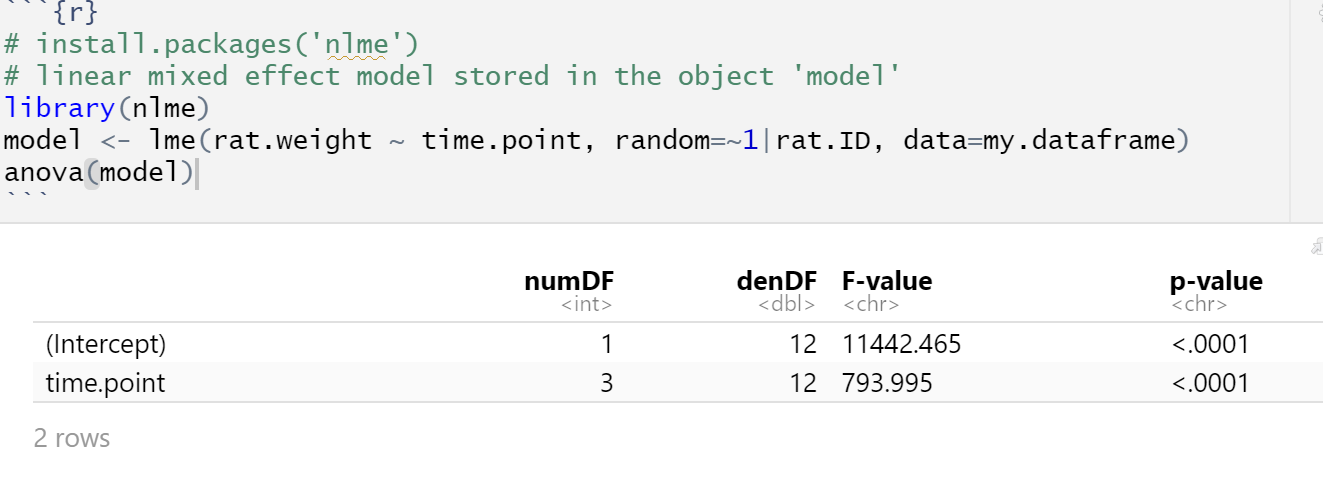The width and height of the screenshot is (1323, 477).
Task: Click numDF value 3 in time.point row
Action: pyautogui.click(x=606, y=383)
